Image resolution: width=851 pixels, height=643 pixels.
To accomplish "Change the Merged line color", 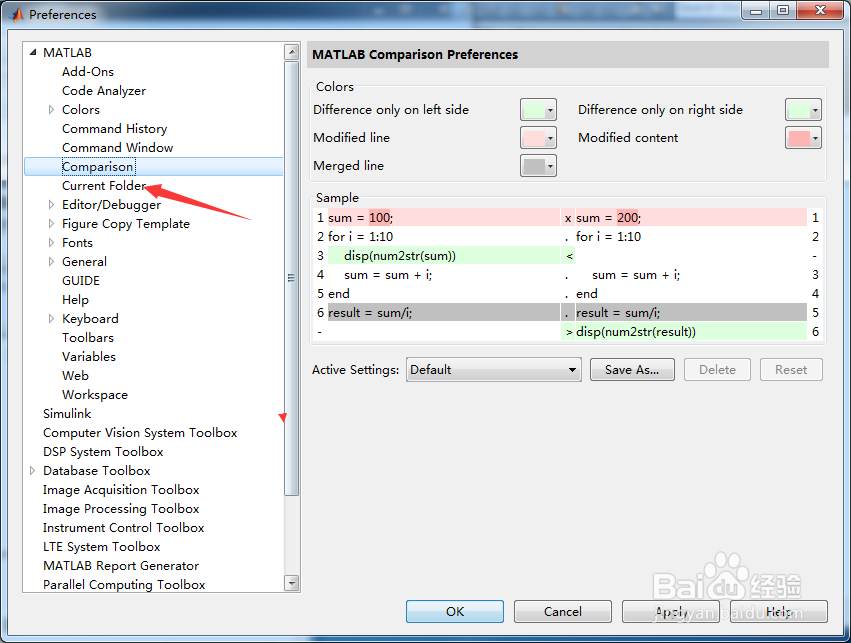I will pyautogui.click(x=538, y=166).
